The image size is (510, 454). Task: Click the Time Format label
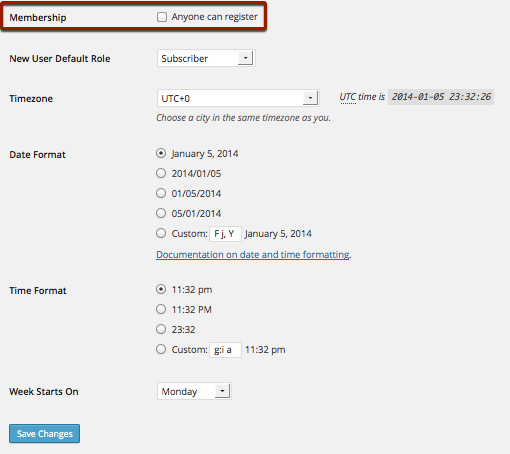[x=38, y=291]
